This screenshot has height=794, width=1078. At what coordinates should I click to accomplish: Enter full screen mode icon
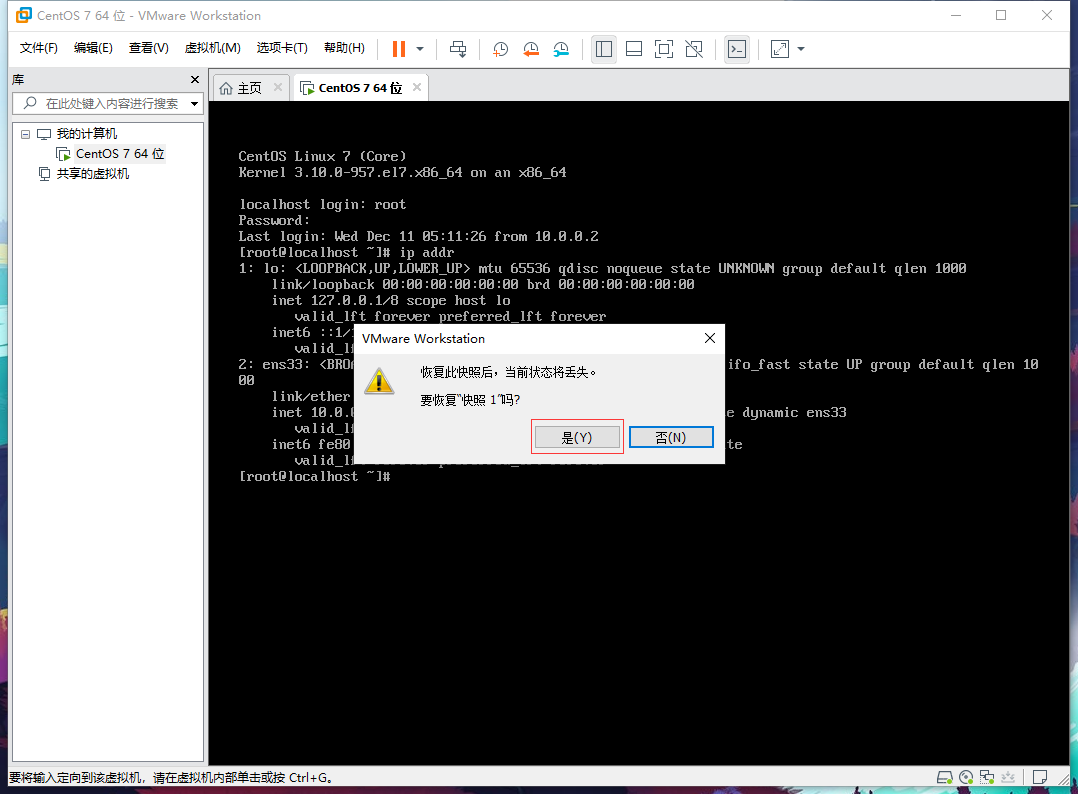pyautogui.click(x=664, y=49)
